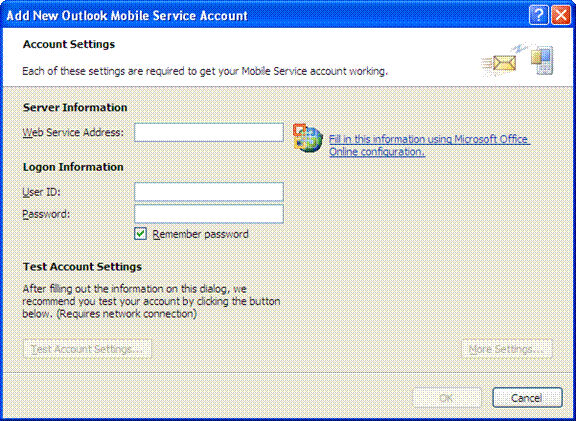576x421 pixels.
Task: Click into the User ID input box
Action: [x=209, y=192]
